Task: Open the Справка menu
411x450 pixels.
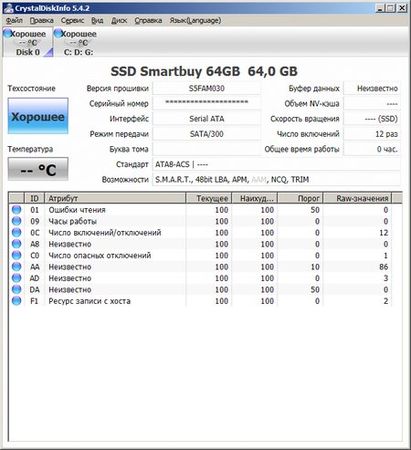Action: (x=148, y=21)
